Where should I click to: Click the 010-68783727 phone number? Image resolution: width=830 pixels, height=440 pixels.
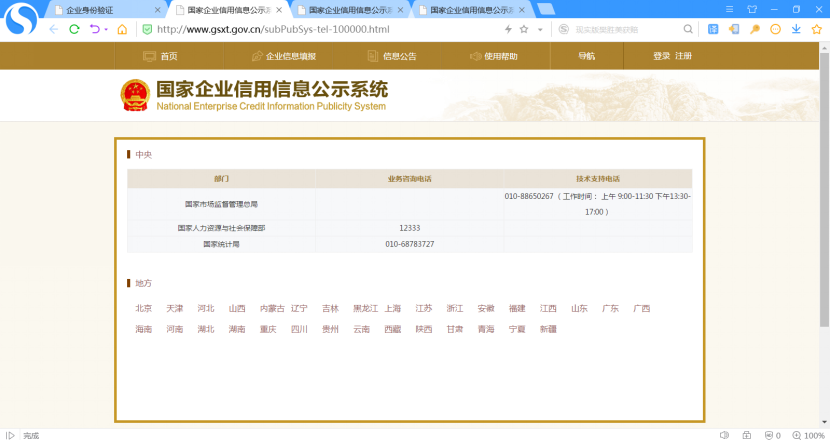410,244
